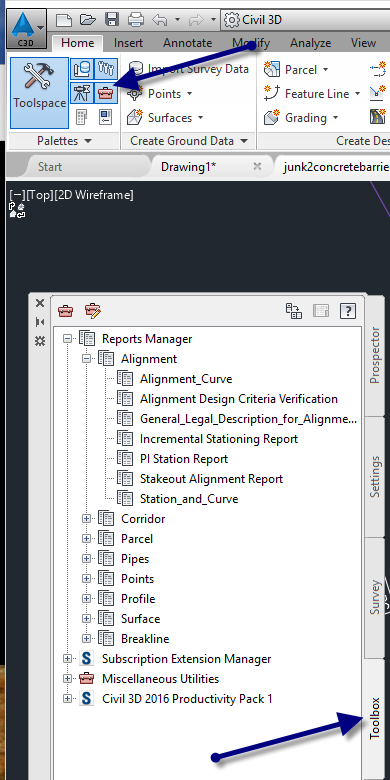Expand Civil 3D 2016 Productivity Pack 1
Image resolution: width=390 pixels, height=780 pixels.
(68, 699)
